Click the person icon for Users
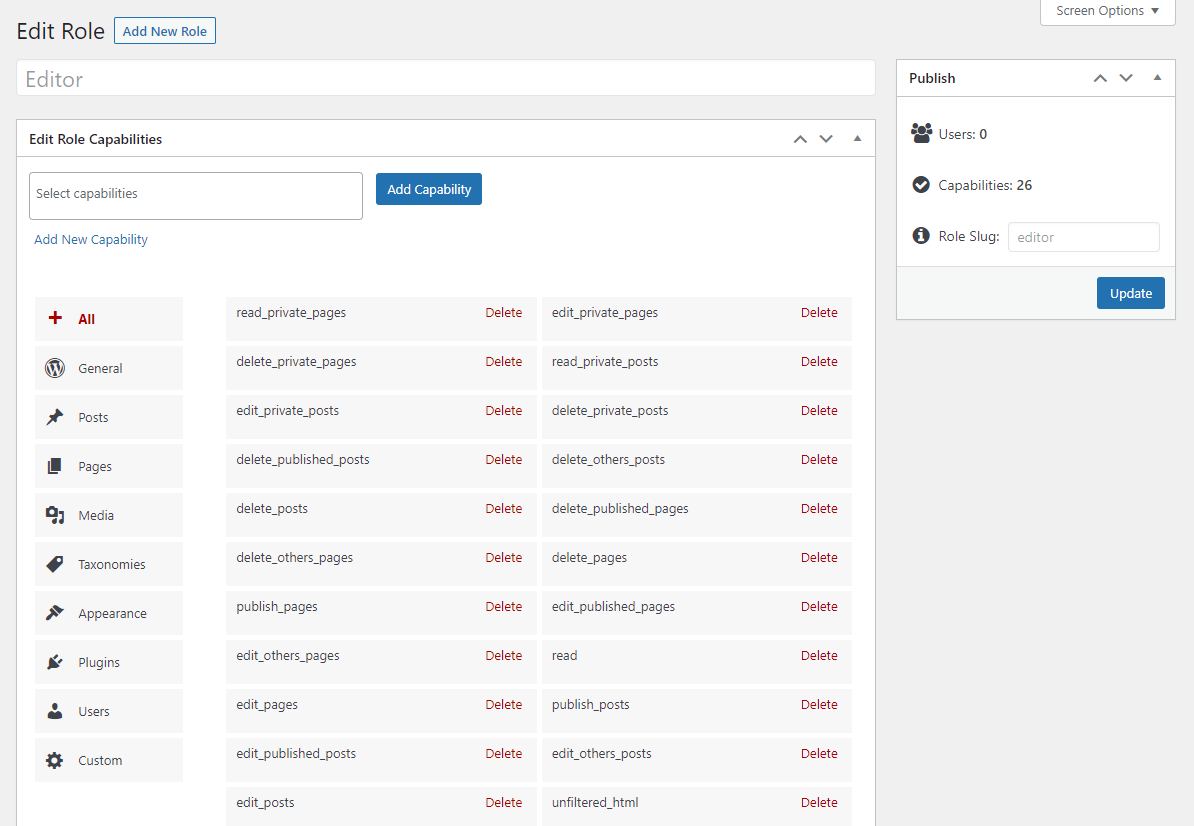The height and width of the screenshot is (826, 1194). coord(55,711)
